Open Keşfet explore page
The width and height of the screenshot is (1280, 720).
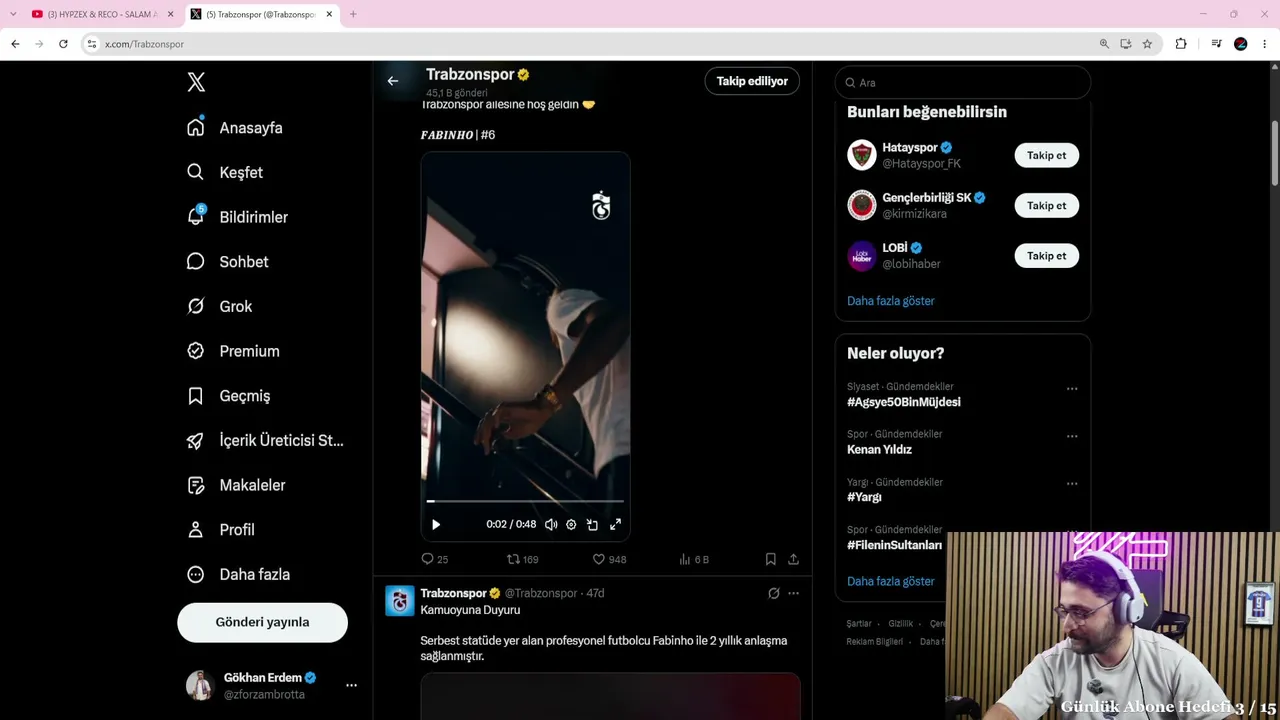[225, 172]
